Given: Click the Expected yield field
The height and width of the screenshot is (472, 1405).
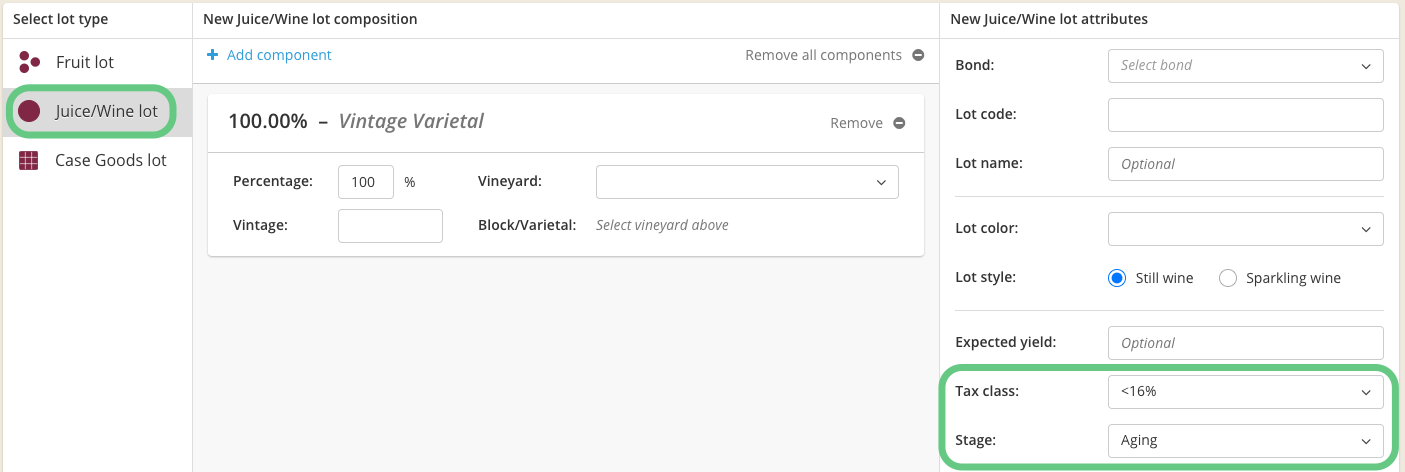Looking at the screenshot, I should point(1245,342).
